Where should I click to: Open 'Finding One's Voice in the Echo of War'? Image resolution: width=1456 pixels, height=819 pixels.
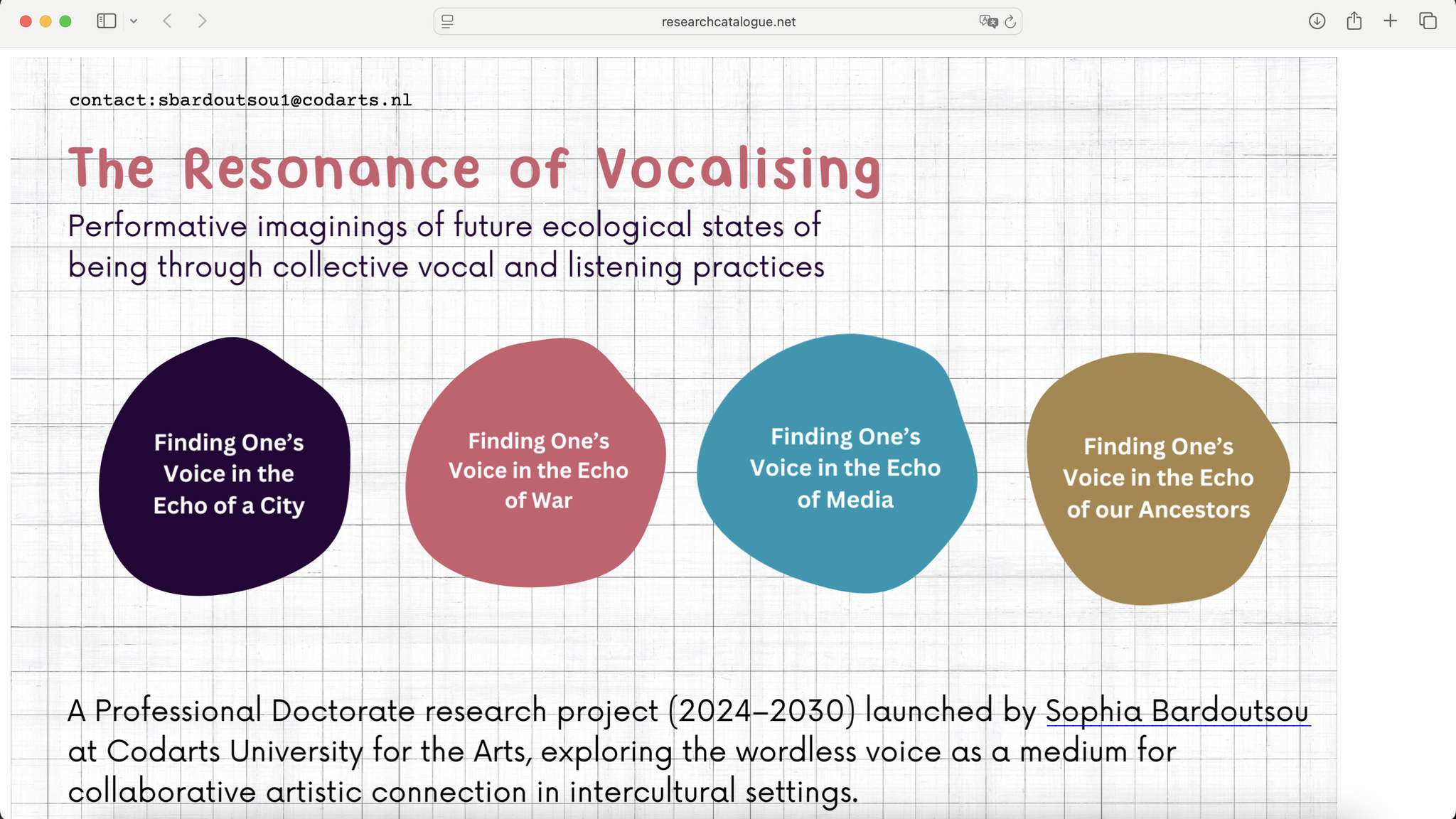click(x=537, y=469)
